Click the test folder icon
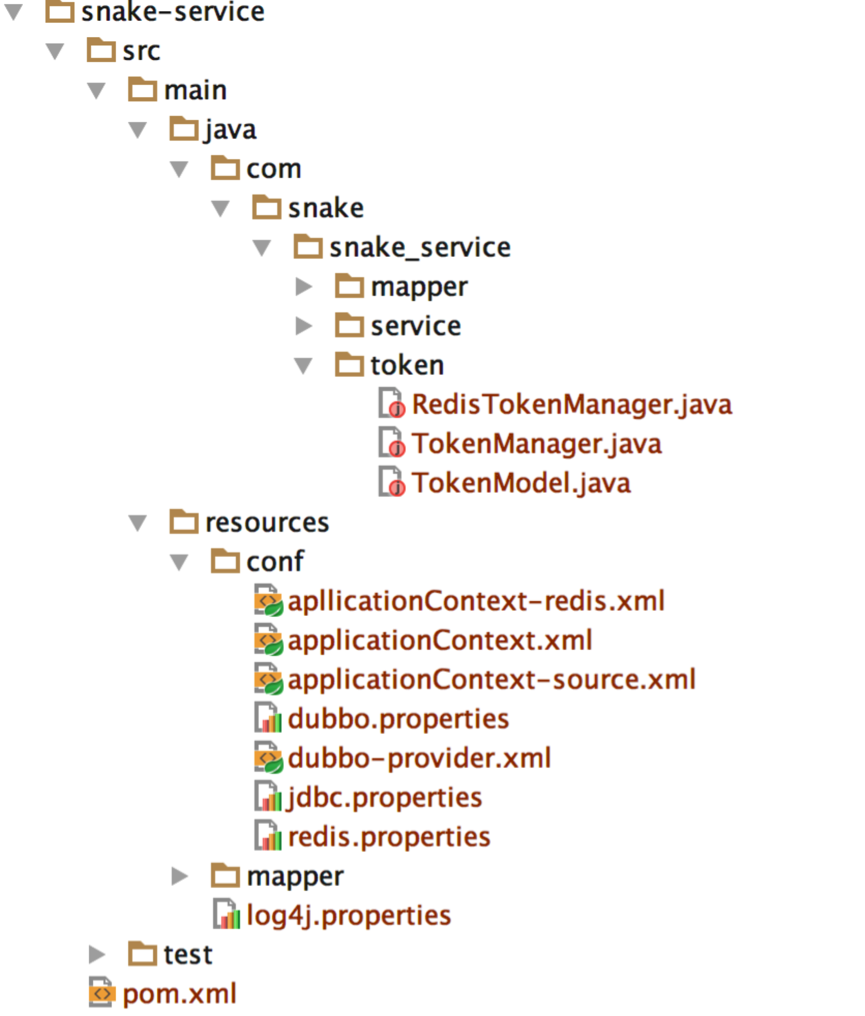This screenshot has height=1016, width=865. pos(143,954)
